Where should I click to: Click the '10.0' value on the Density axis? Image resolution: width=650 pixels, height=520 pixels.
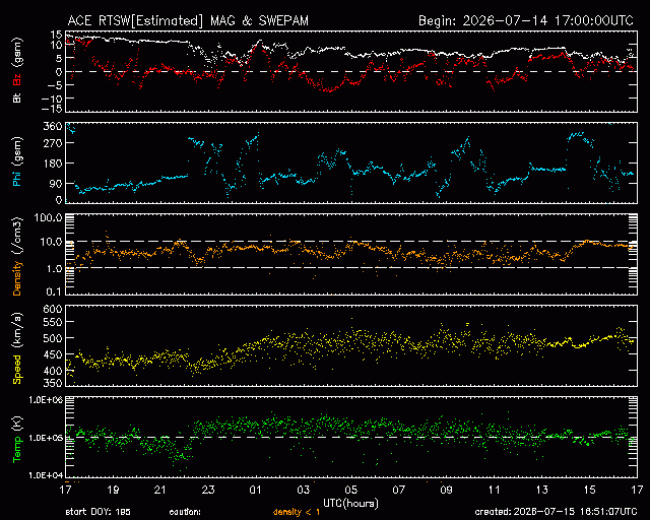[x=51, y=242]
